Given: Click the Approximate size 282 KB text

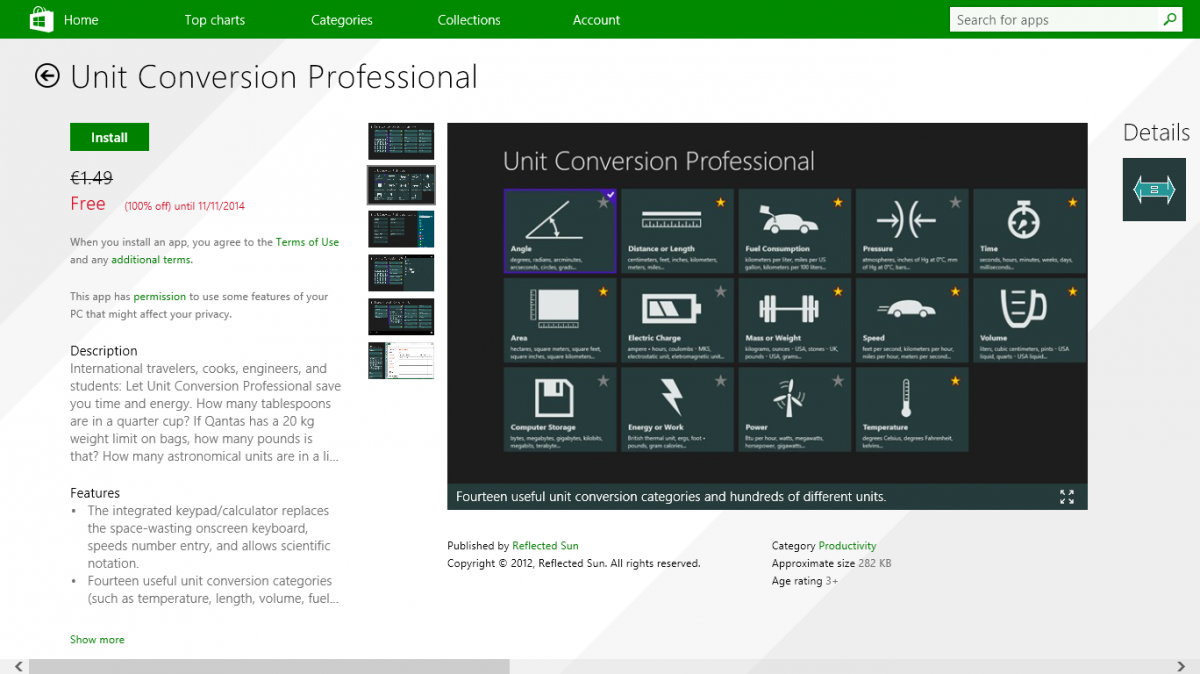Looking at the screenshot, I should click(x=832, y=564).
